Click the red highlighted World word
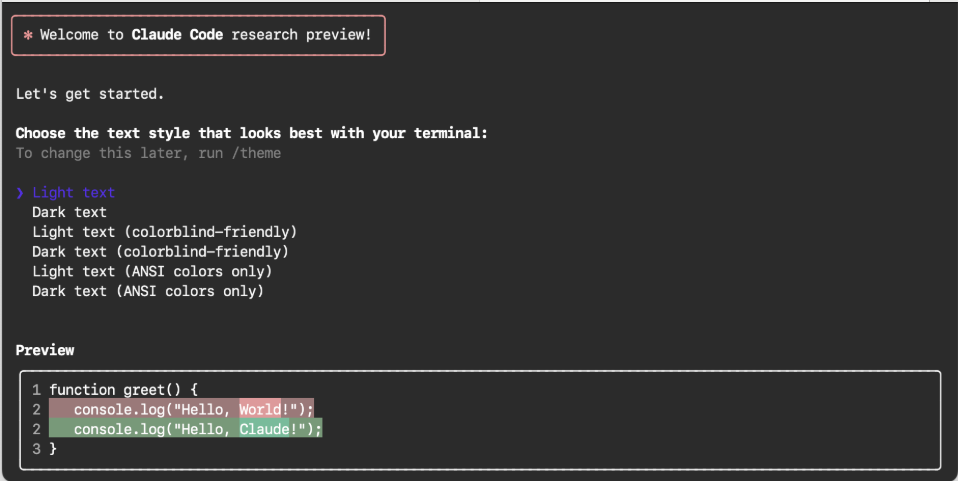The height and width of the screenshot is (482, 959). tap(260, 409)
